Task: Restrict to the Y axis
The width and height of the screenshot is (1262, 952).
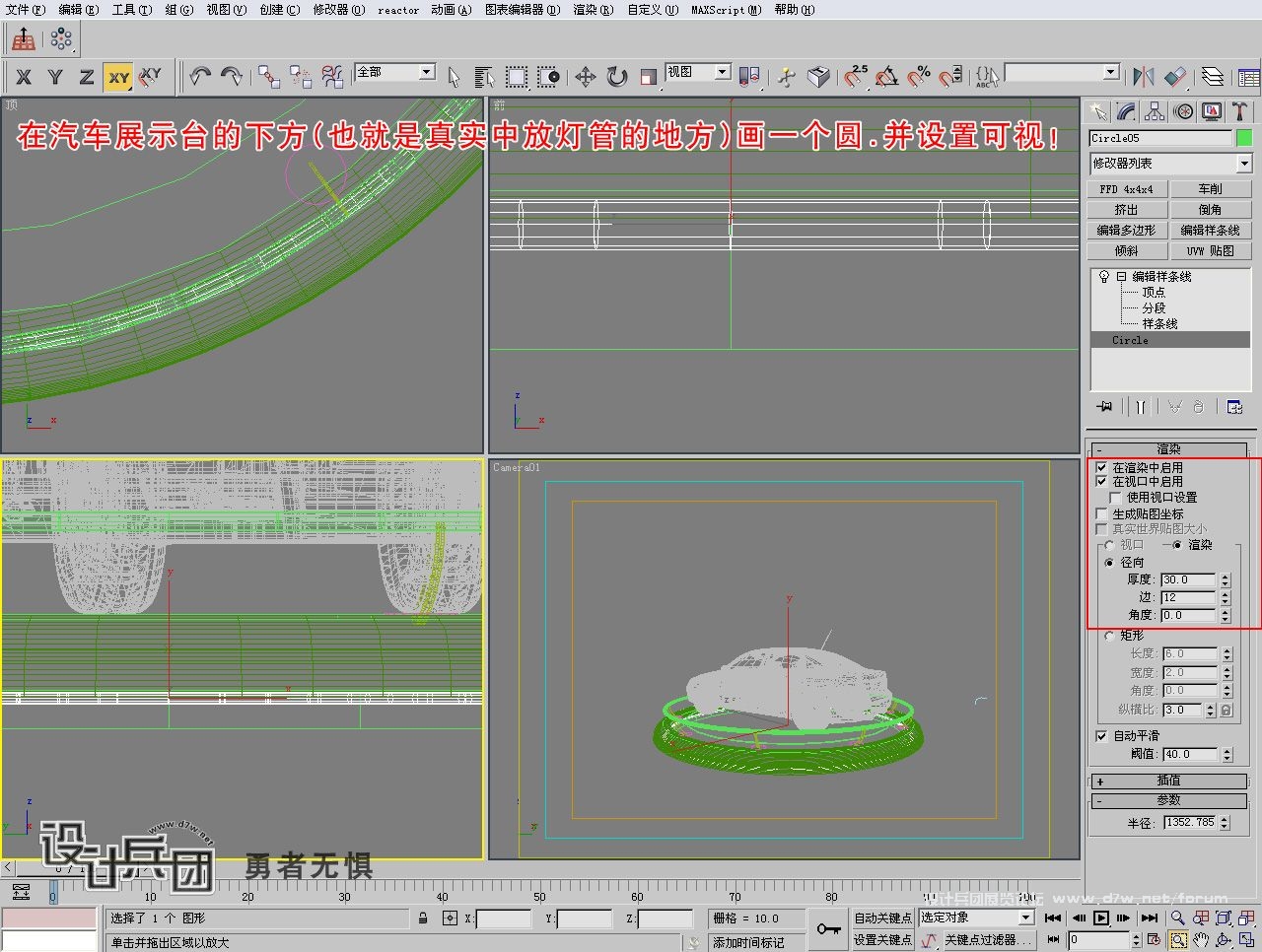Action: pos(55,77)
